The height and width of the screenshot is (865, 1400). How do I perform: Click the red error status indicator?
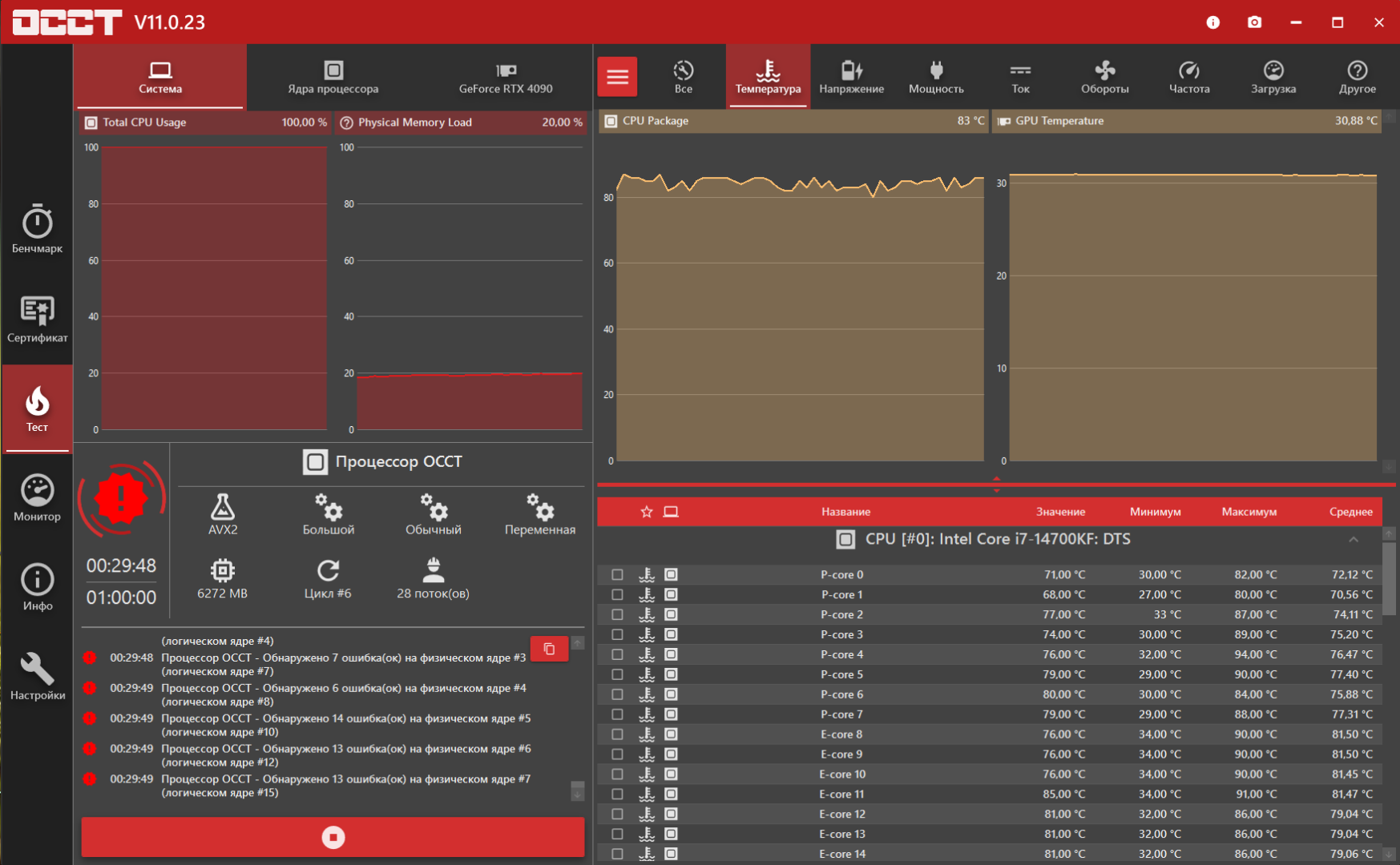tap(121, 498)
